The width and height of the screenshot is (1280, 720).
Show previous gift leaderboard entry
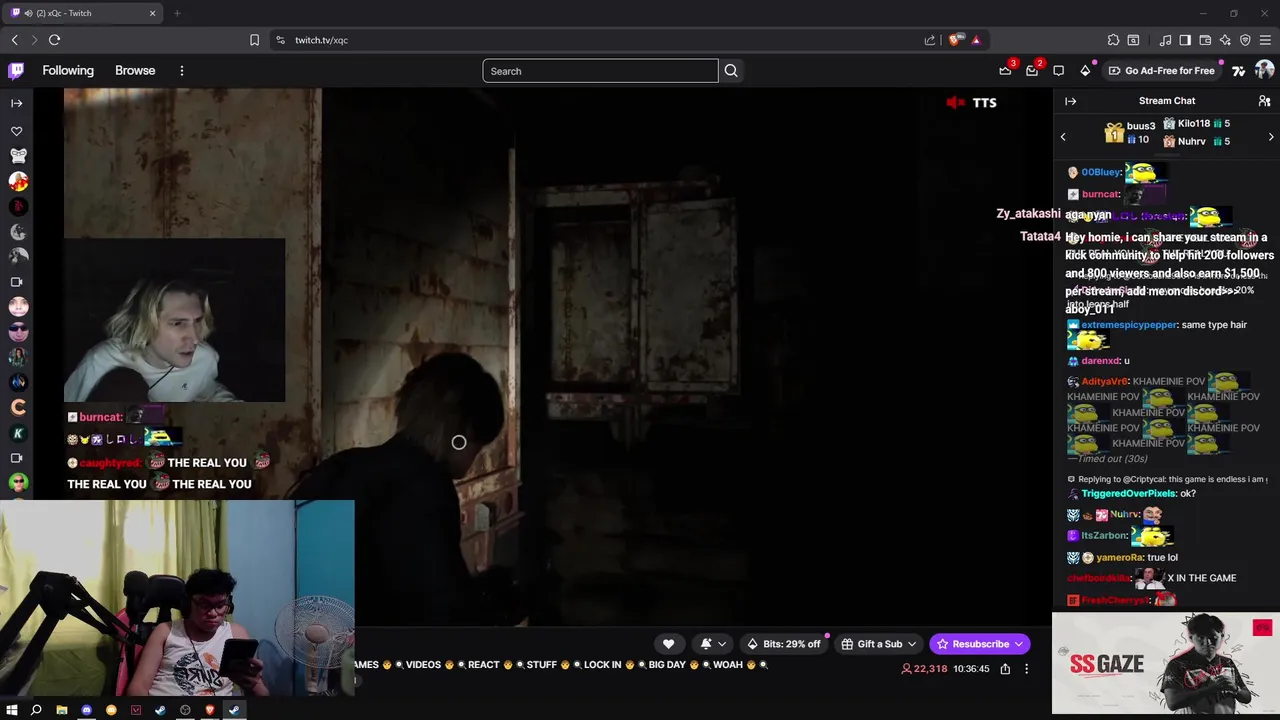[1063, 137]
